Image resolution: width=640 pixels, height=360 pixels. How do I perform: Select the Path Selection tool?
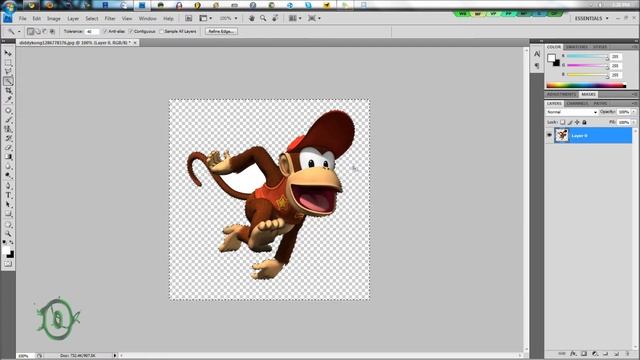pyautogui.click(x=8, y=204)
